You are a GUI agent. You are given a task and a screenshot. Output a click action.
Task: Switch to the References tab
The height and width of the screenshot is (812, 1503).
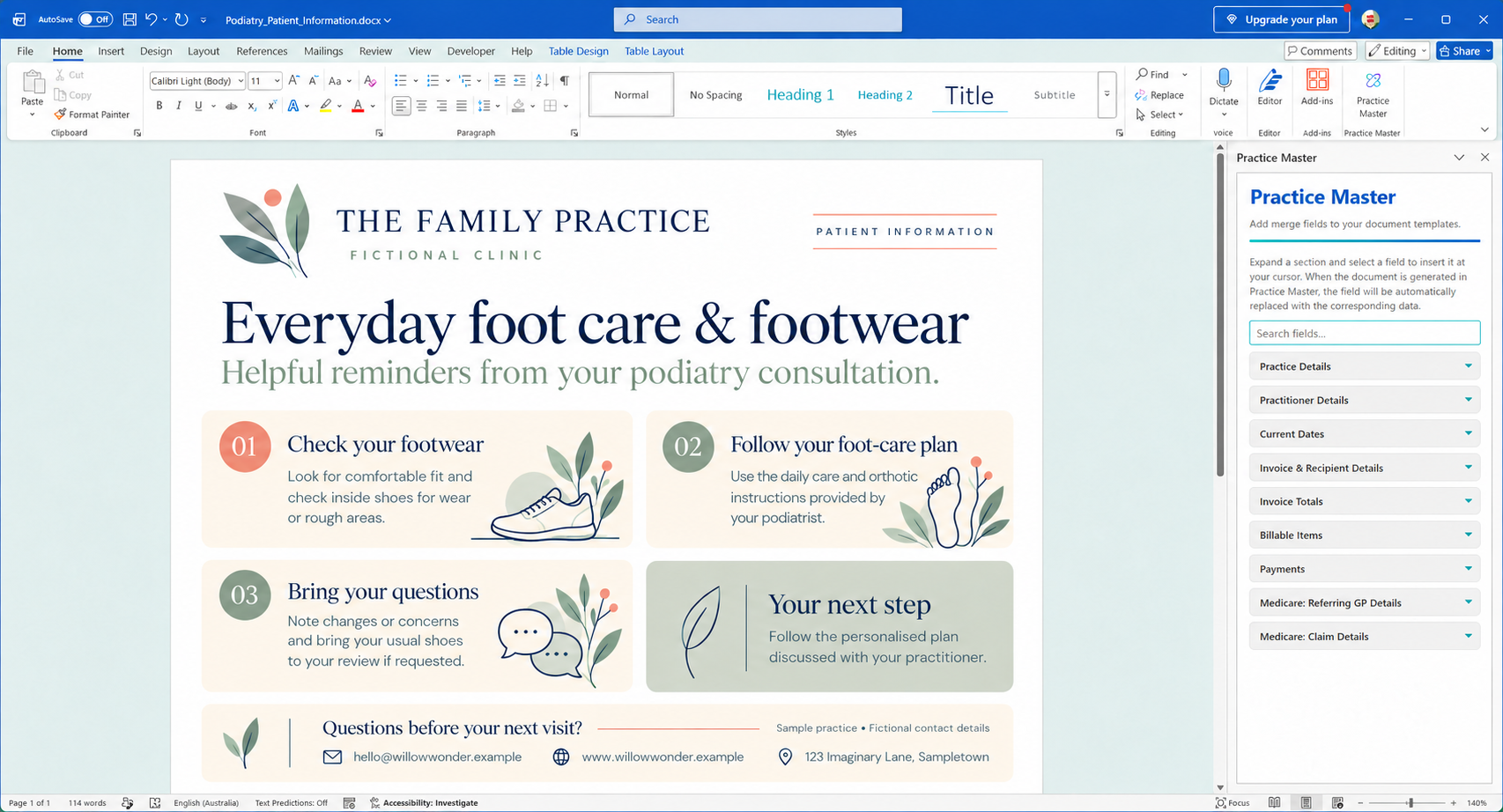[262, 51]
